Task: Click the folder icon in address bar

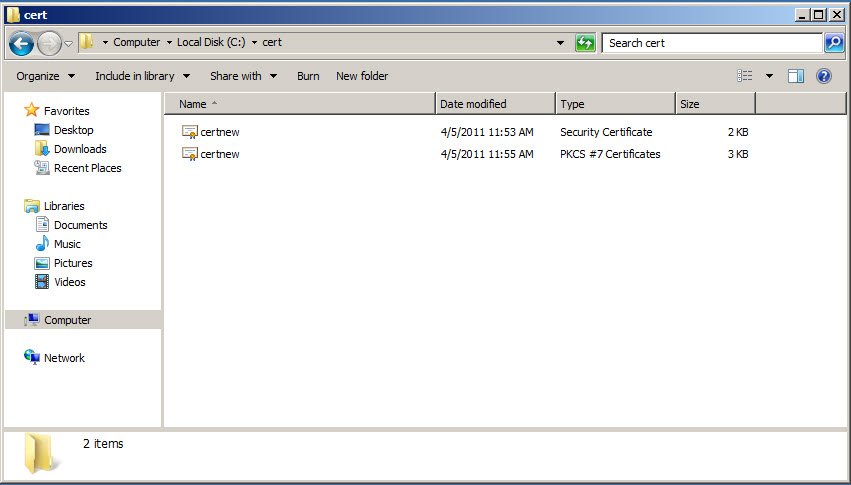Action: click(86, 42)
